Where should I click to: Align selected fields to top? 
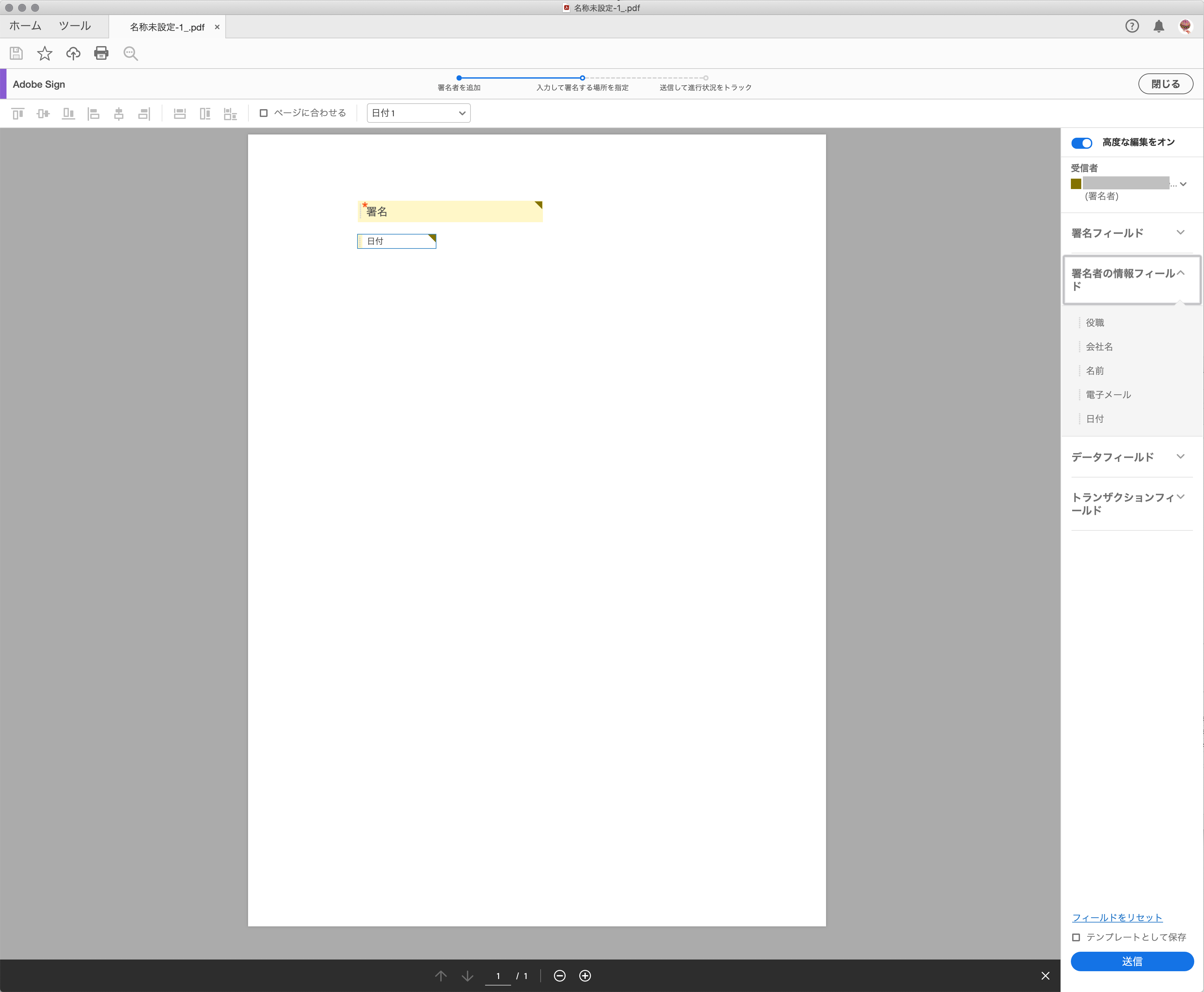[x=17, y=113]
